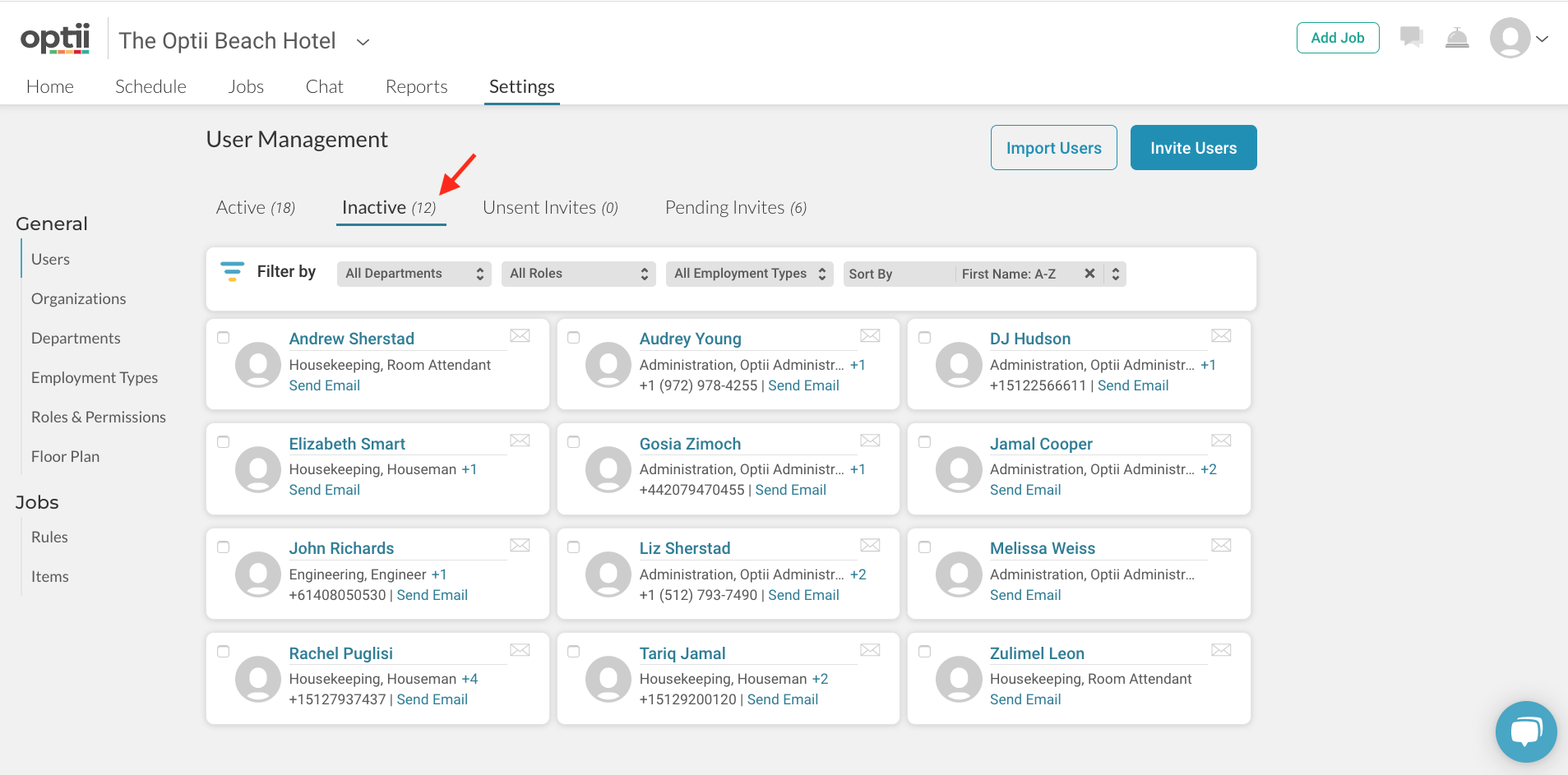
Task: Open Floor Plan settings
Action: 65,456
